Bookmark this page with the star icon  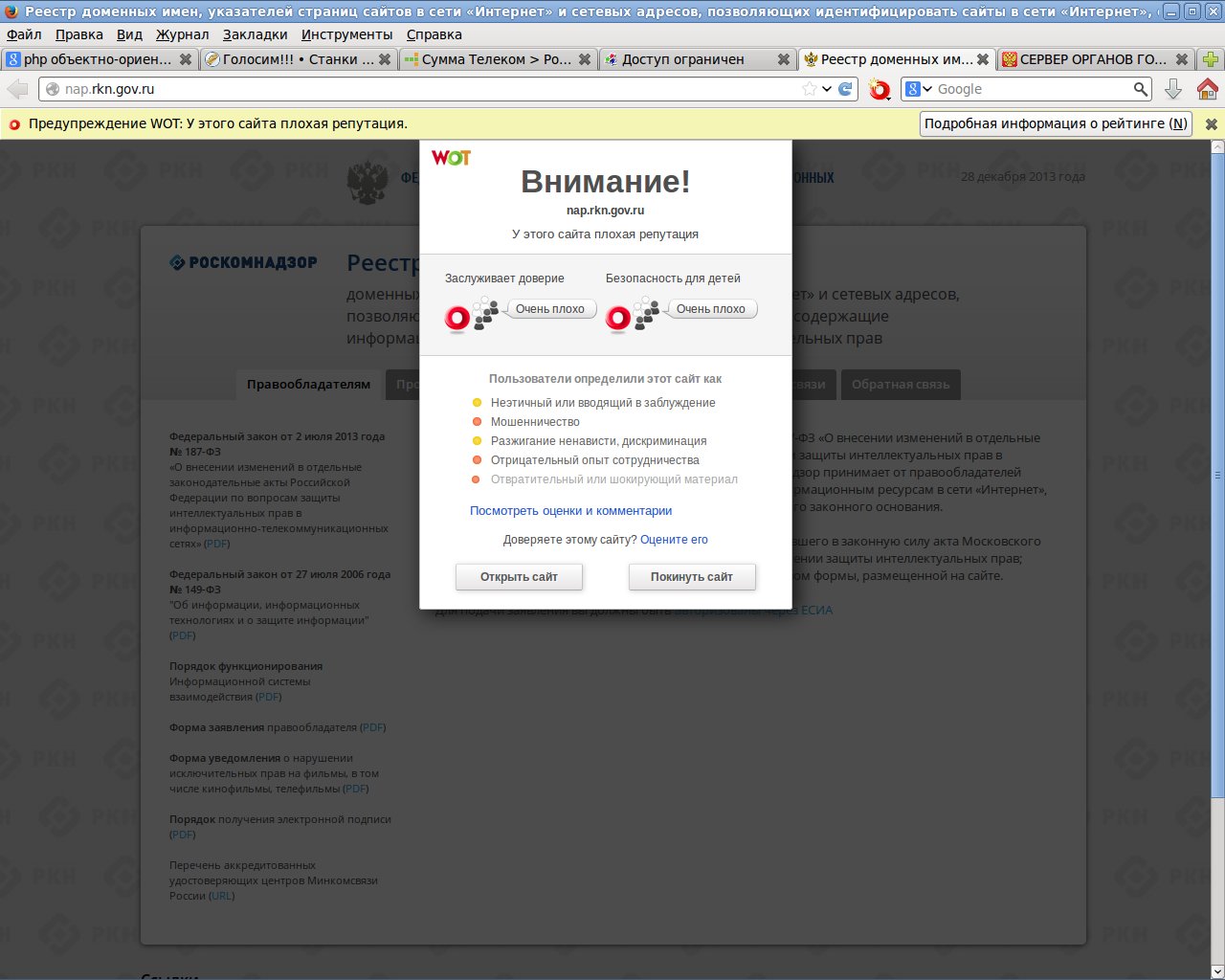pos(810,89)
